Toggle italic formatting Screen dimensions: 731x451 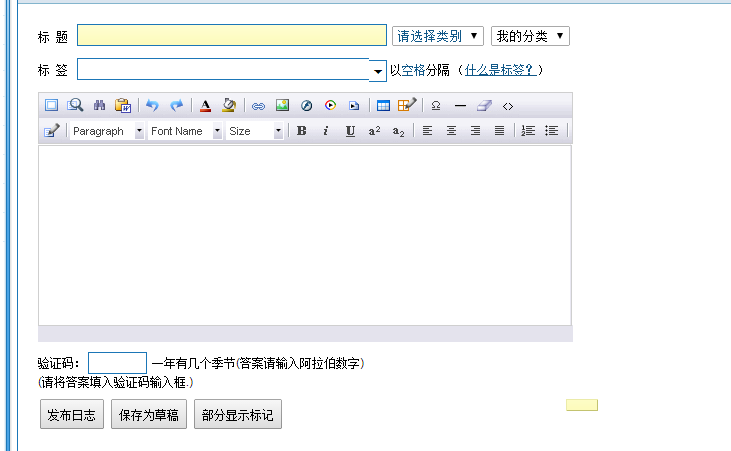click(x=325, y=131)
